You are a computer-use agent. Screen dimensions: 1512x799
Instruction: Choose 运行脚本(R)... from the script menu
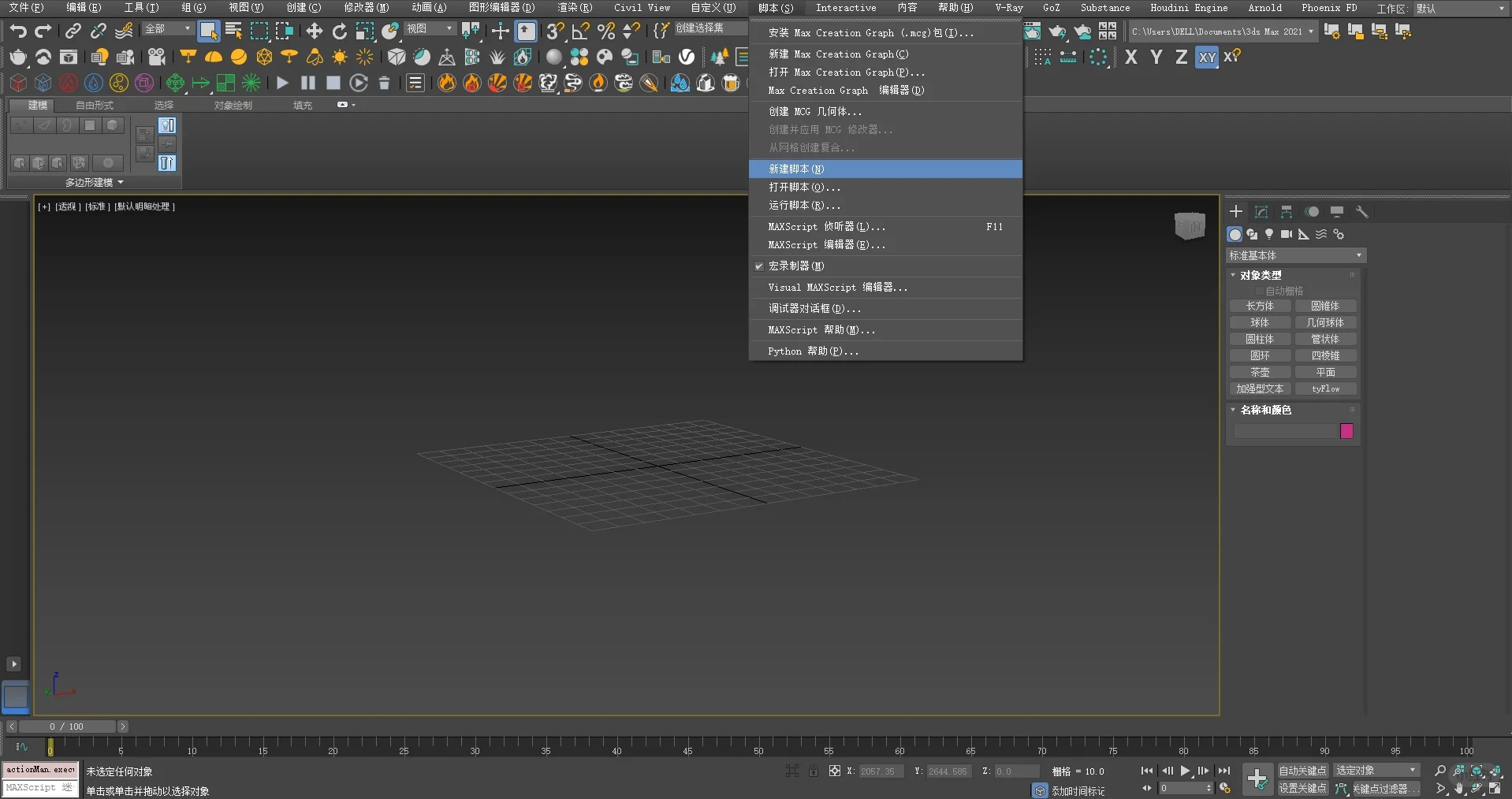804,205
